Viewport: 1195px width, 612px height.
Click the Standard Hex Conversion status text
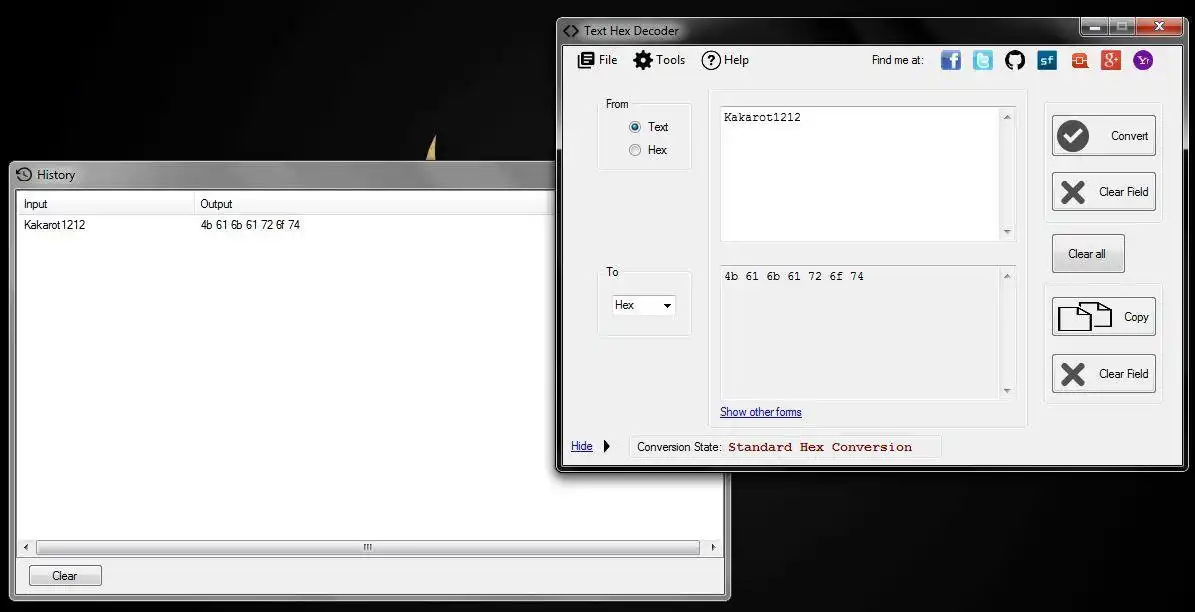[x=819, y=447]
